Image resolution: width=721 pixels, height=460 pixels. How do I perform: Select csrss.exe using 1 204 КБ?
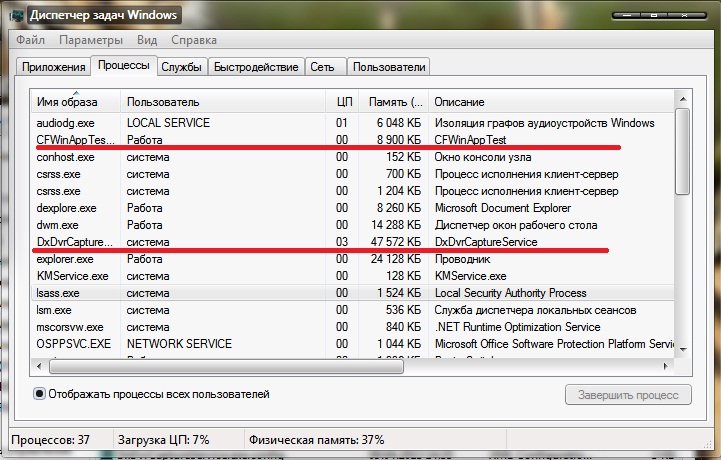coord(352,191)
